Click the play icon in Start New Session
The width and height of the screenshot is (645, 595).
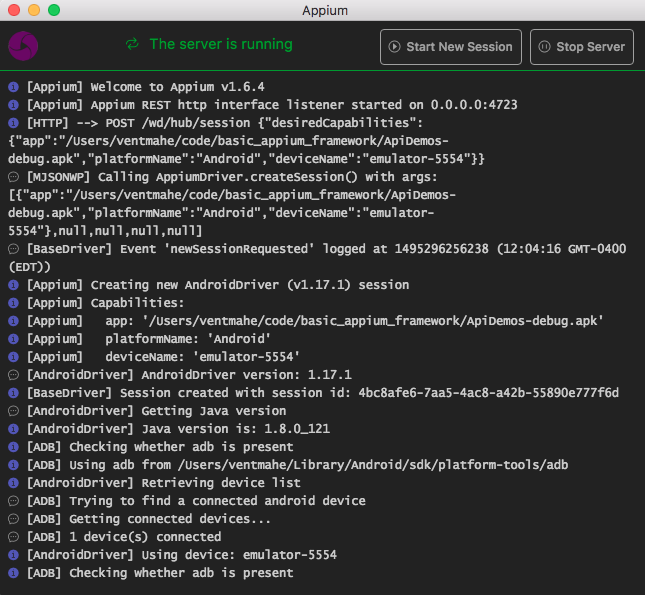[x=394, y=47]
